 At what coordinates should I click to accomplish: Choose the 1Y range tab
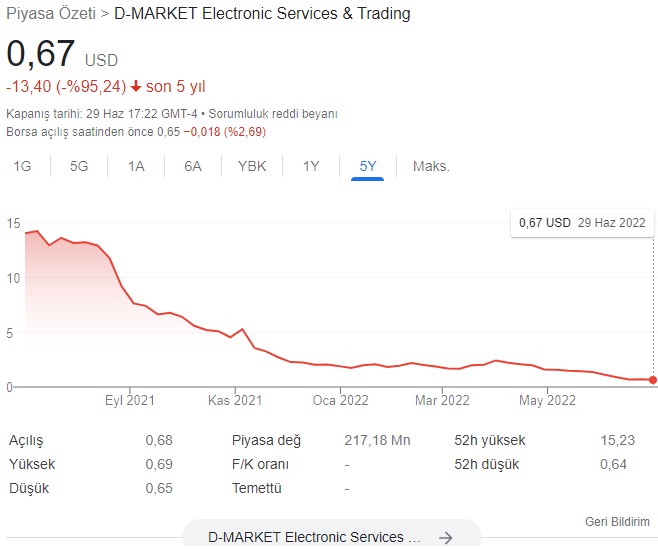coord(311,166)
